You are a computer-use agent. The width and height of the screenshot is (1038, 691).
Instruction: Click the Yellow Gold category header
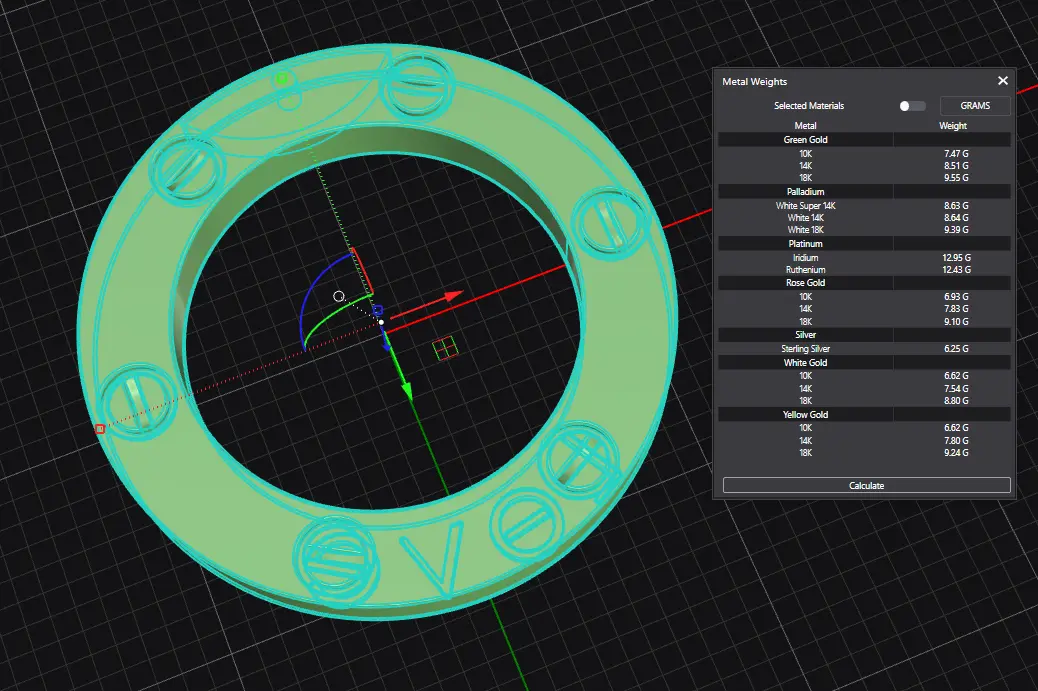[805, 414]
